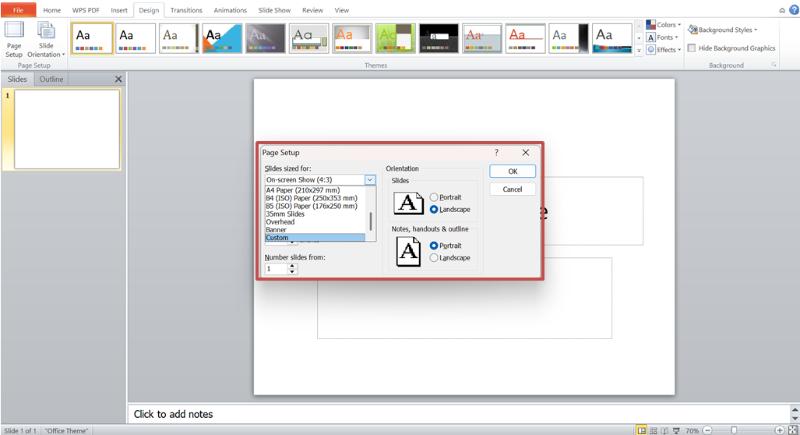The height and width of the screenshot is (435, 800).
Task: Select Portrait orientation for Slides
Action: tap(433, 197)
